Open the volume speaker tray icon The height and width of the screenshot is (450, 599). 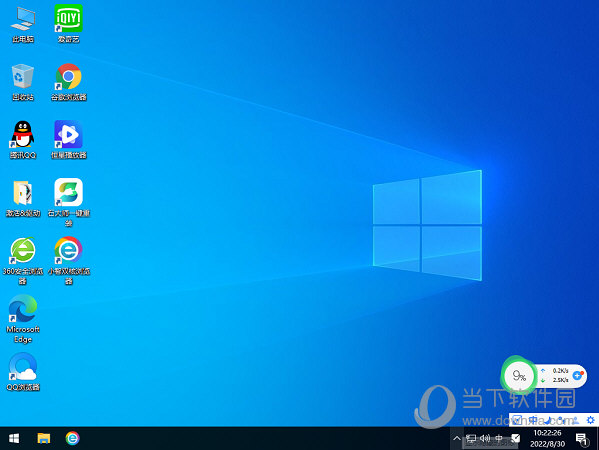pyautogui.click(x=485, y=438)
